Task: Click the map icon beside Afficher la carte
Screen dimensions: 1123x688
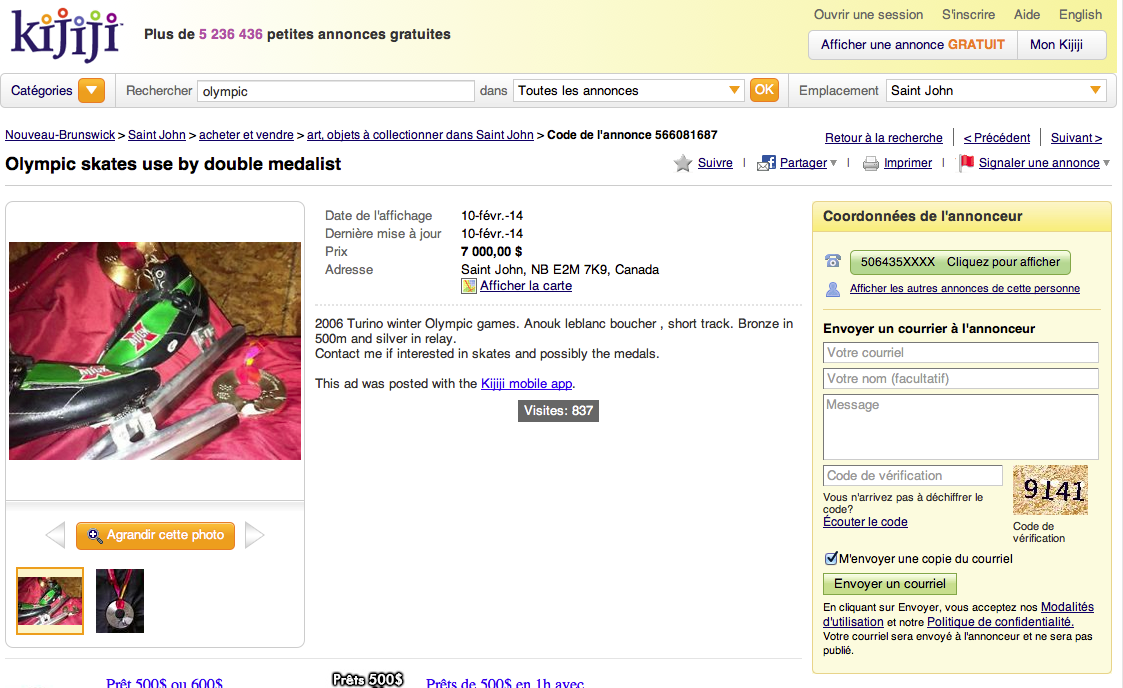Action: pyautogui.click(x=469, y=286)
